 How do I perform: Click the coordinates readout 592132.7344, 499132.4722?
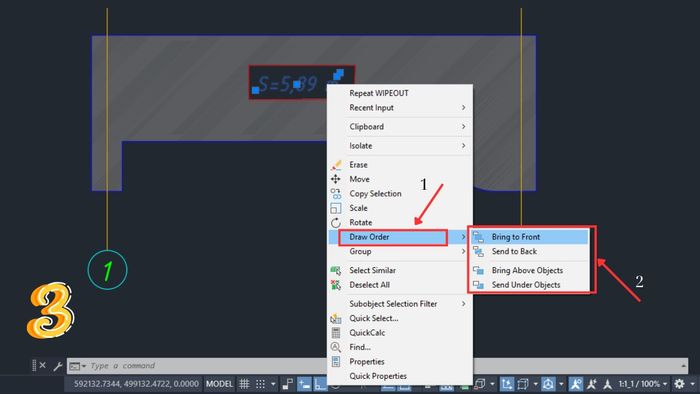coord(136,384)
